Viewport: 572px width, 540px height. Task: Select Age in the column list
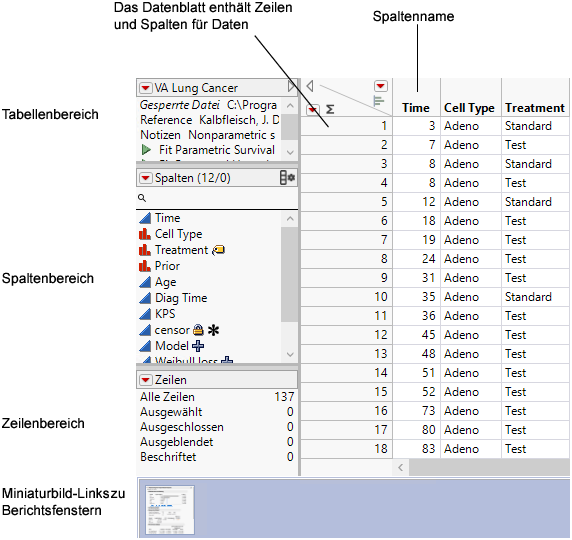click(x=166, y=282)
